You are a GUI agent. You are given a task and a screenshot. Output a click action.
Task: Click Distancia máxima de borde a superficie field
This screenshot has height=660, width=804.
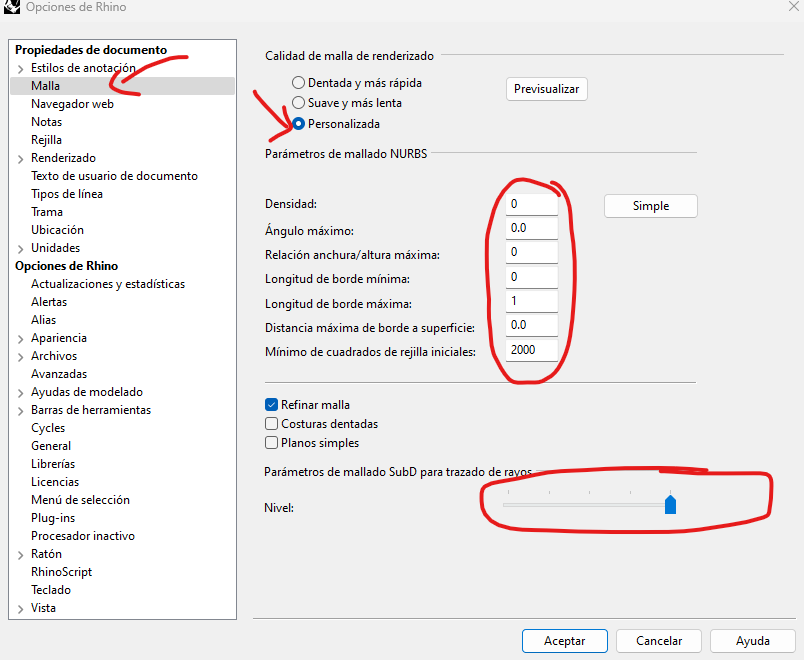[x=532, y=325]
